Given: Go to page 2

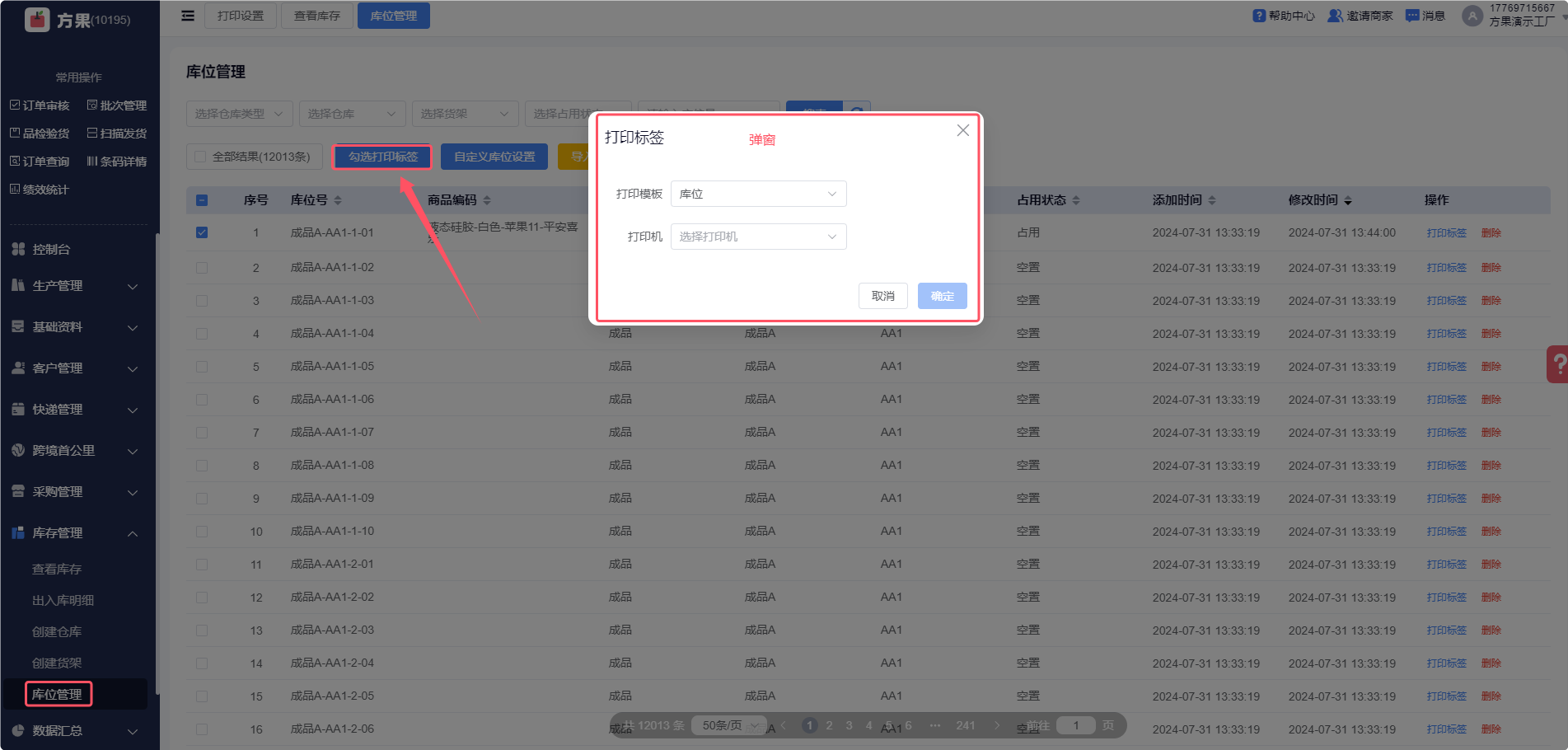Looking at the screenshot, I should (829, 725).
